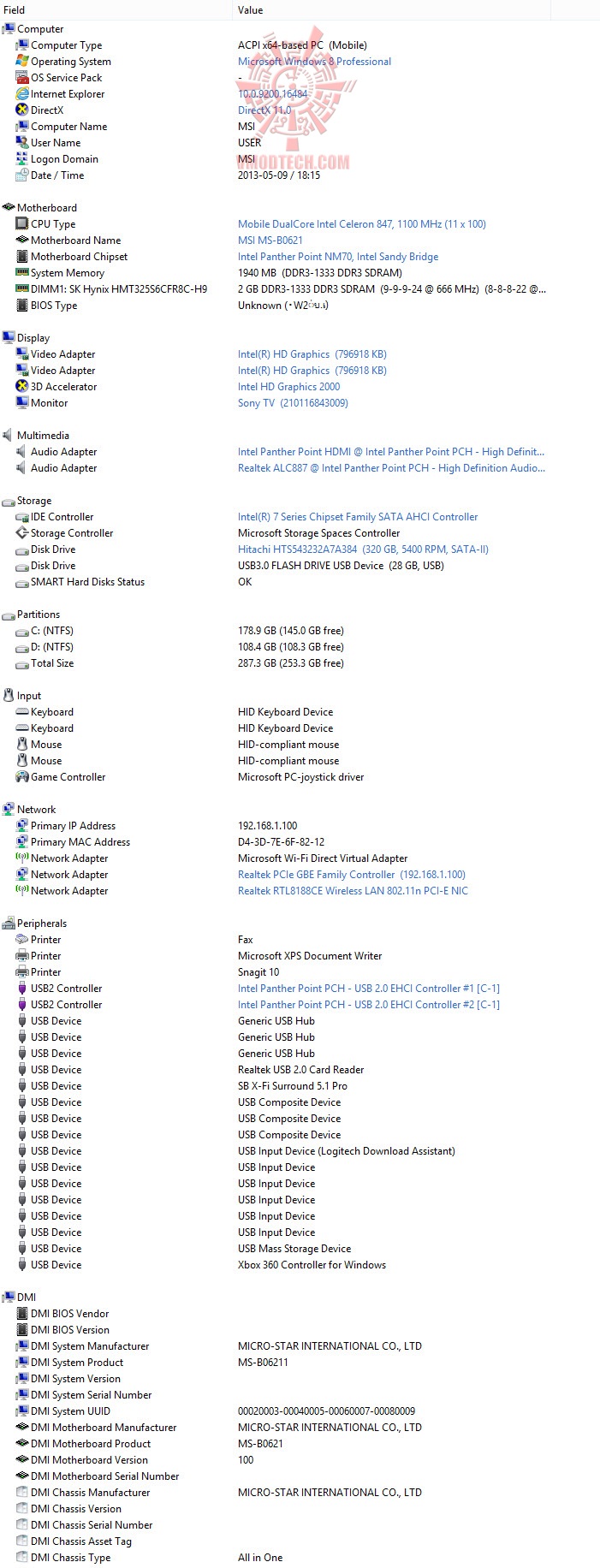This screenshot has height=1568, width=600.
Task: Select the Snagit 10 printer value
Action: [x=258, y=972]
